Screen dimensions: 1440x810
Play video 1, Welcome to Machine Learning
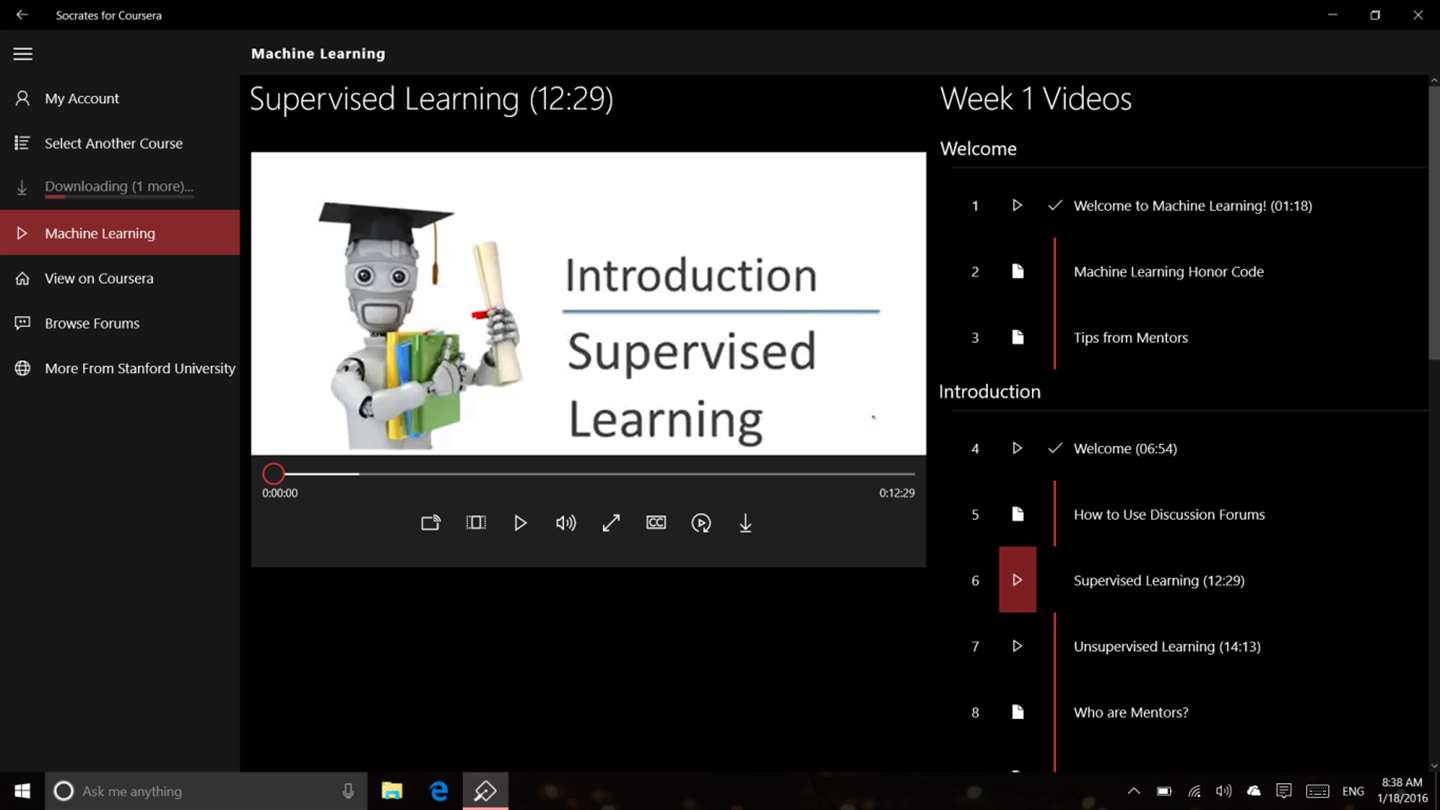[x=1017, y=205]
